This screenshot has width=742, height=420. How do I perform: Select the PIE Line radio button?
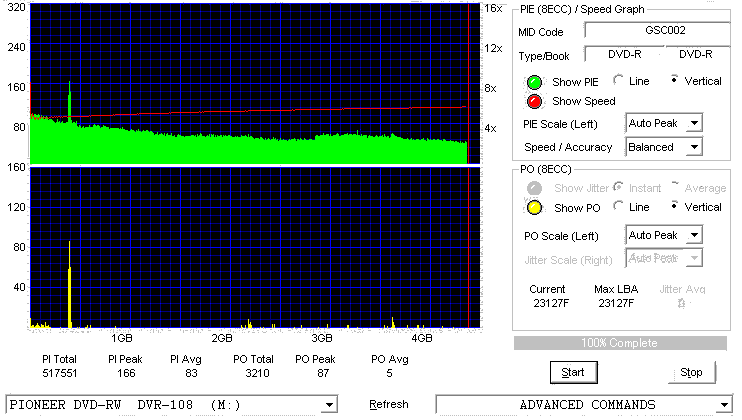[x=618, y=80]
